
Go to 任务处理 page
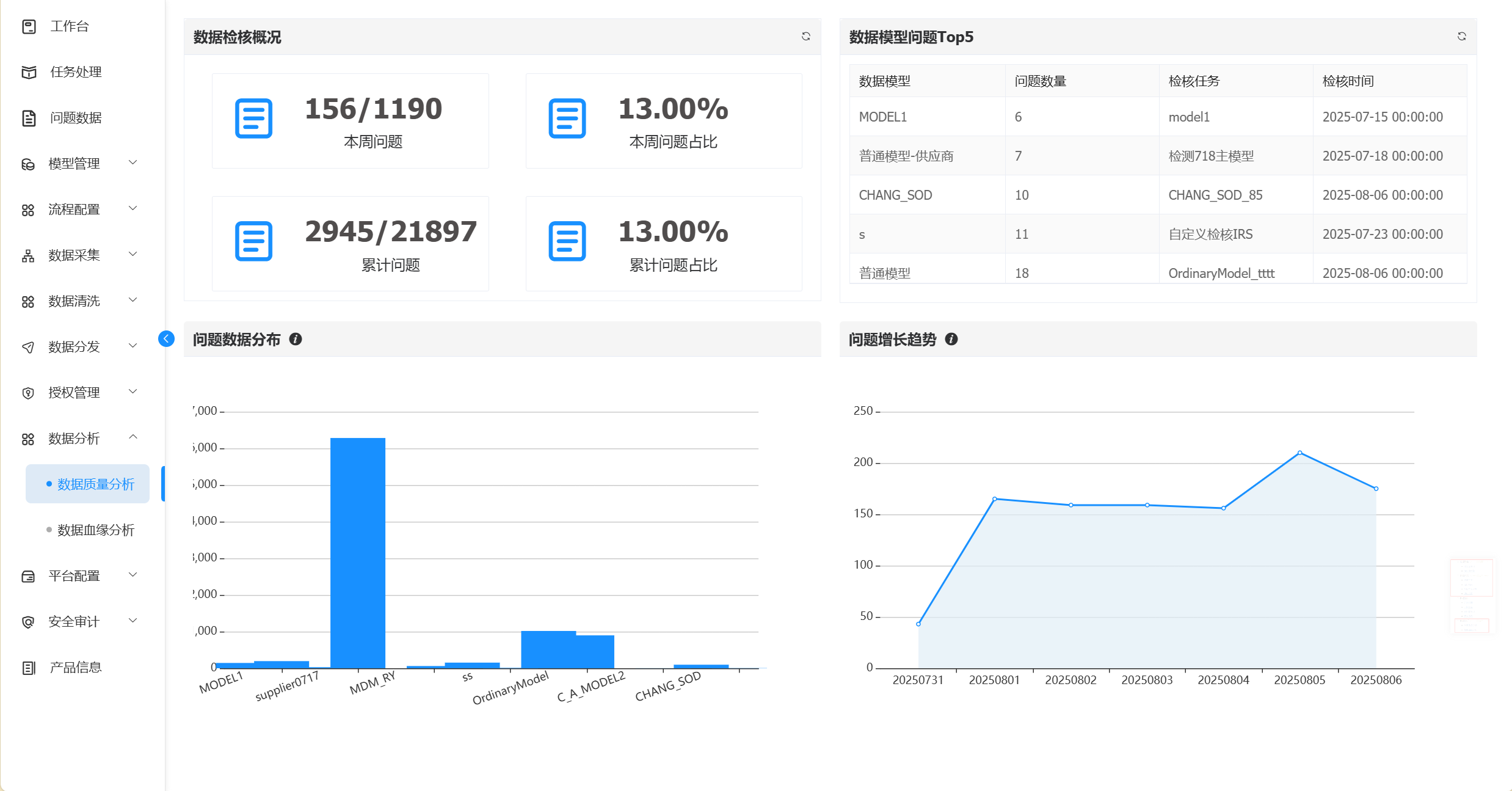point(75,72)
